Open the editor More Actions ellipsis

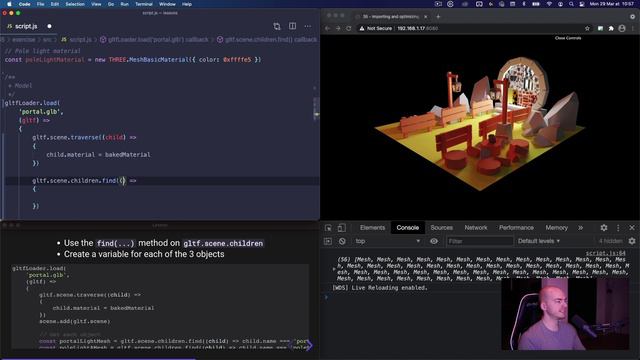(x=308, y=26)
